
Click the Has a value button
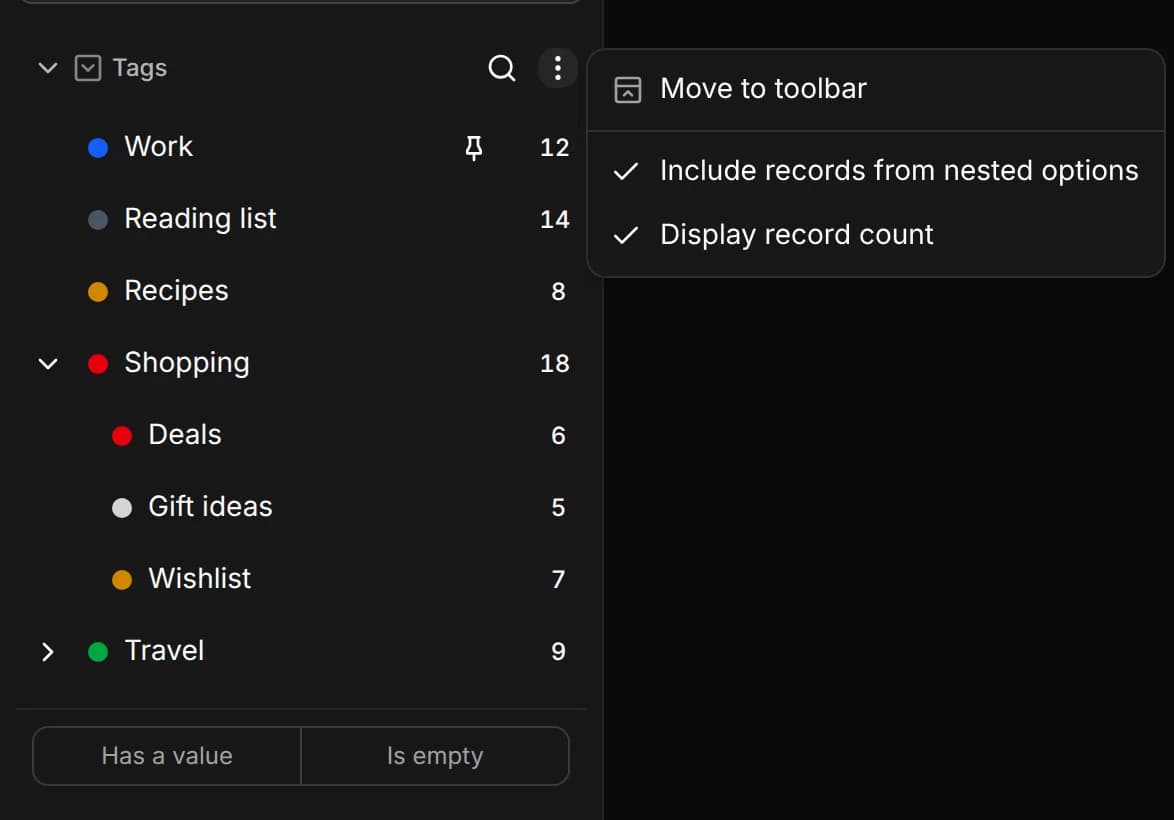pos(167,756)
